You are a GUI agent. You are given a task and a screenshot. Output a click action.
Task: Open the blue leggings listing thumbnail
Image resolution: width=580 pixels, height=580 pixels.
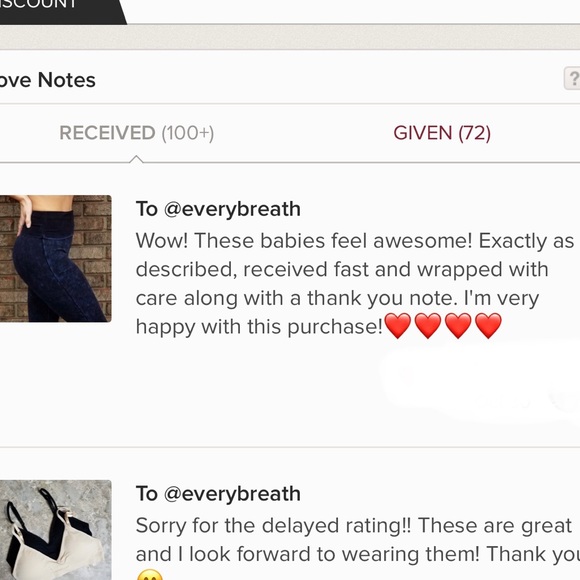click(55, 259)
